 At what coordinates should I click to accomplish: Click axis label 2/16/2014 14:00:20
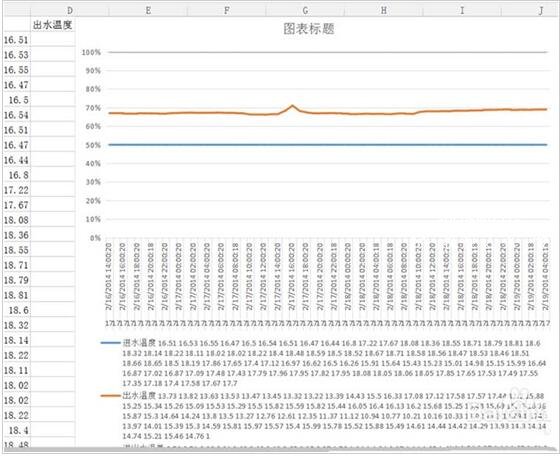[x=109, y=276]
